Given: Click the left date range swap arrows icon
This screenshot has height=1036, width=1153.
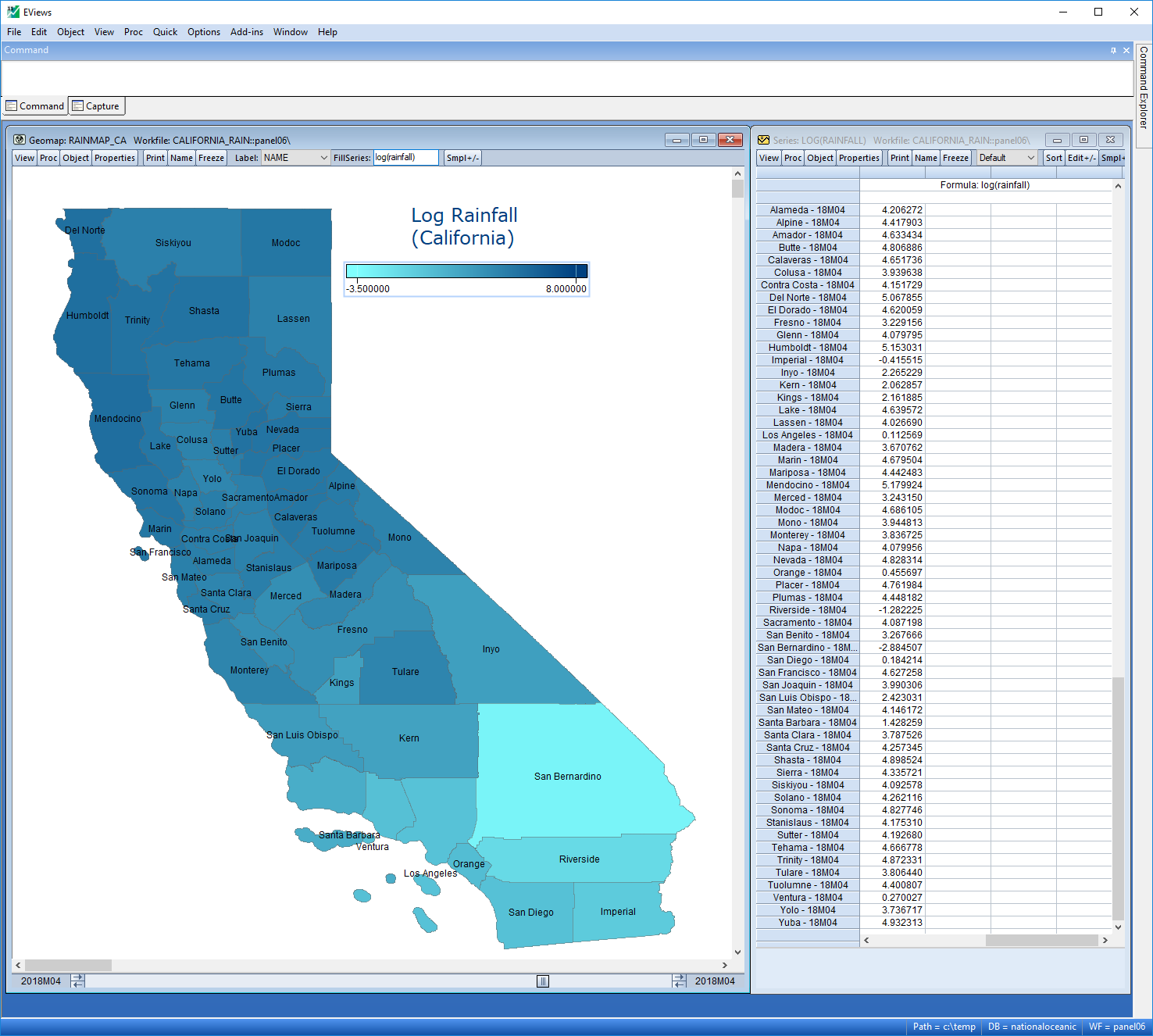Looking at the screenshot, I should tap(77, 981).
